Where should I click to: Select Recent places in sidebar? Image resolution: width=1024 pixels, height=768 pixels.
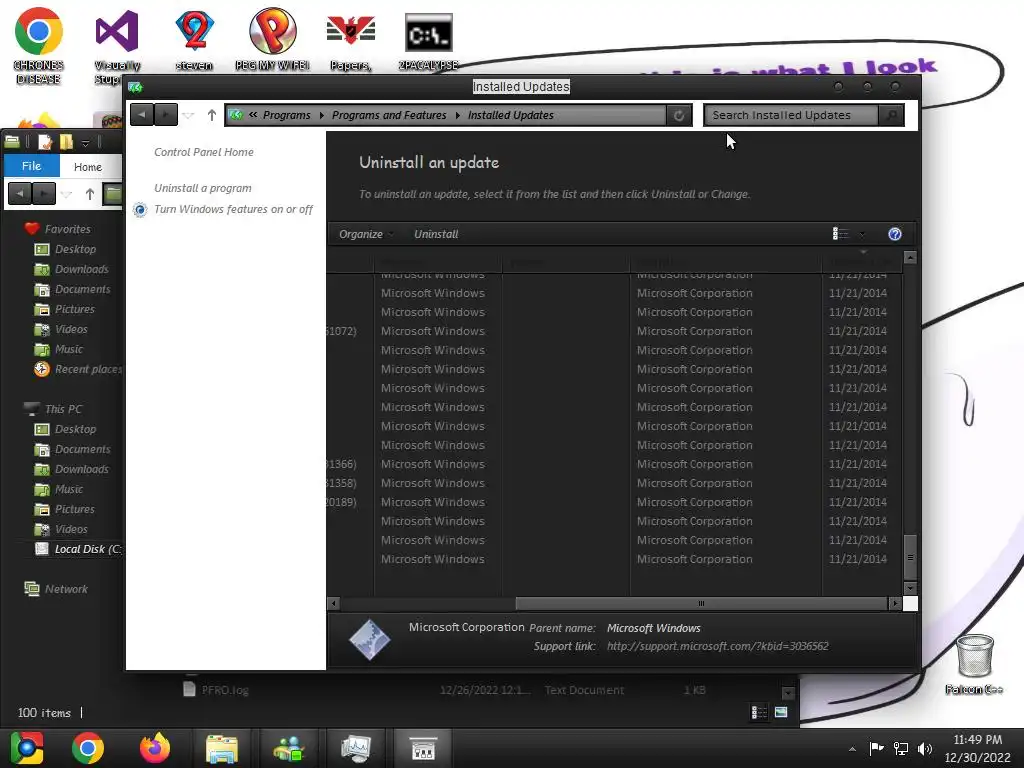[78, 369]
